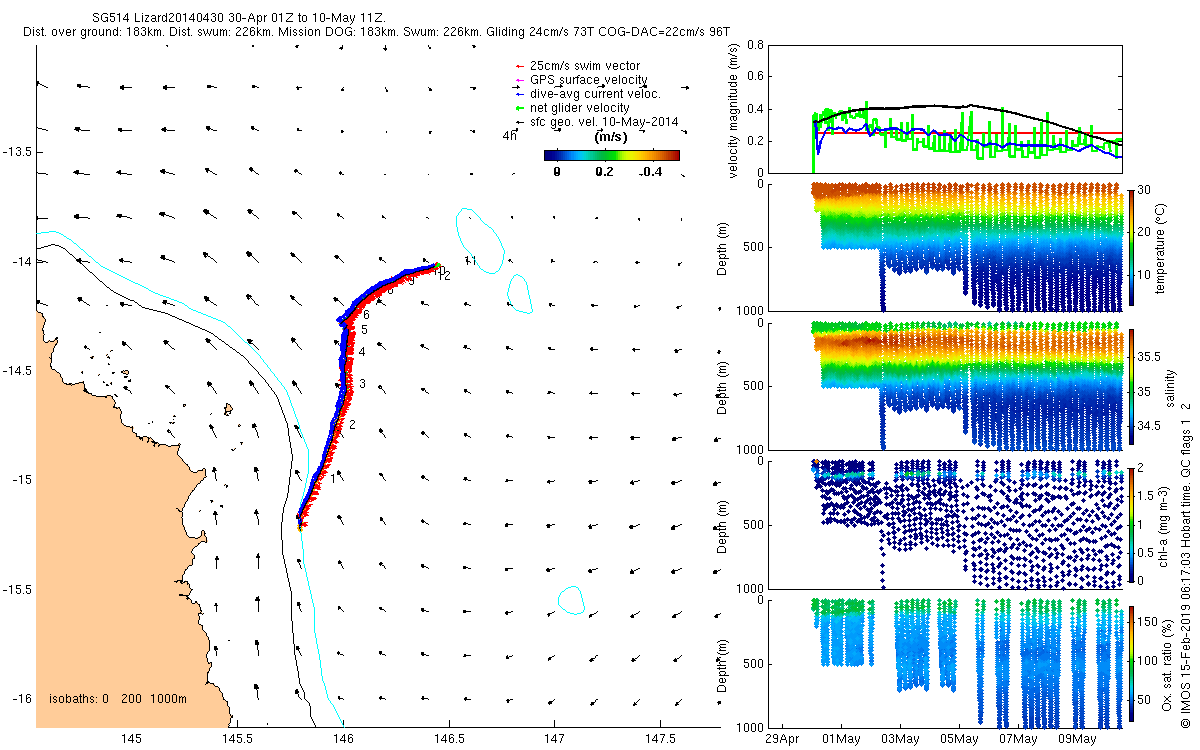Click the 'Depth (m)' label of the chl-a panel
The image size is (1200, 750).
[724, 525]
